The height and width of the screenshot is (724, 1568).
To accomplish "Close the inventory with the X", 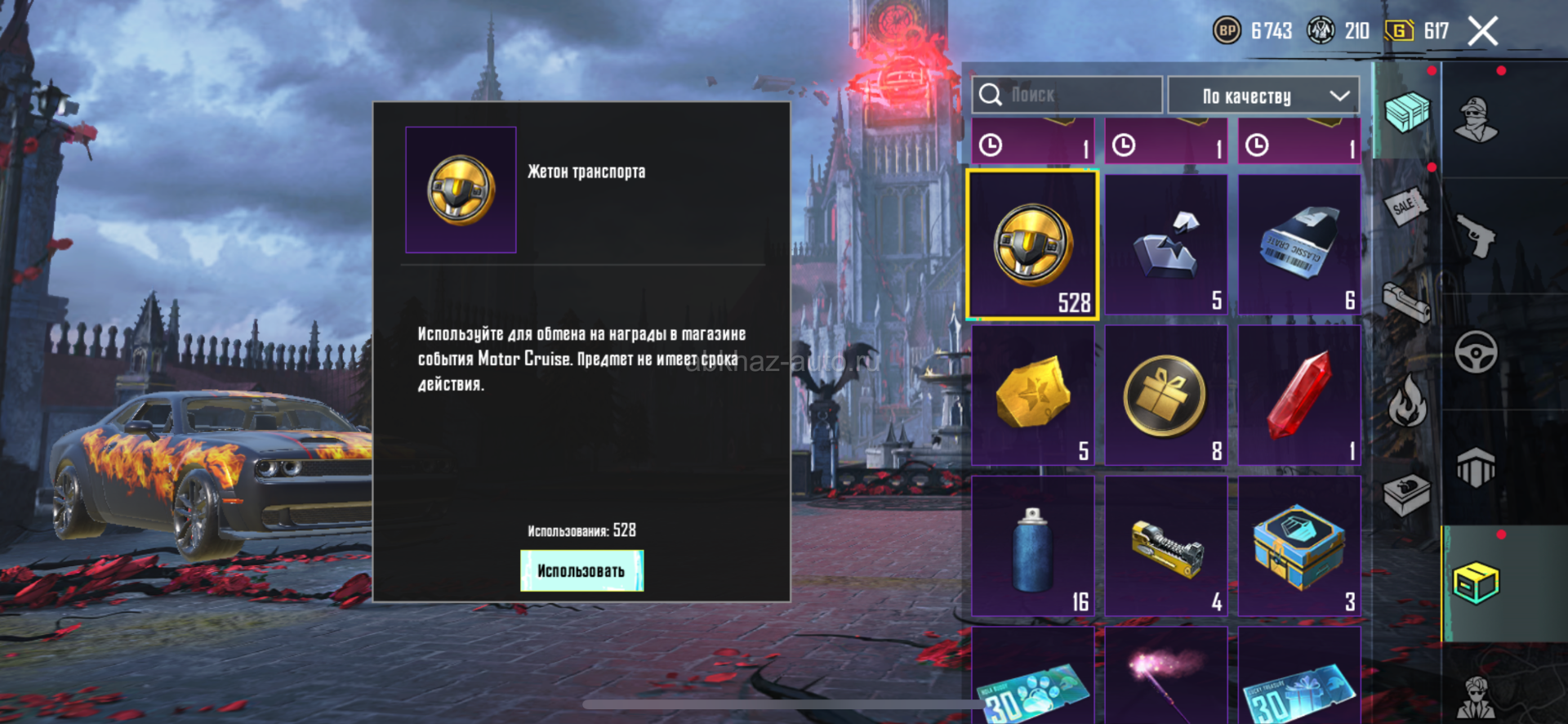I will pos(1482,32).
